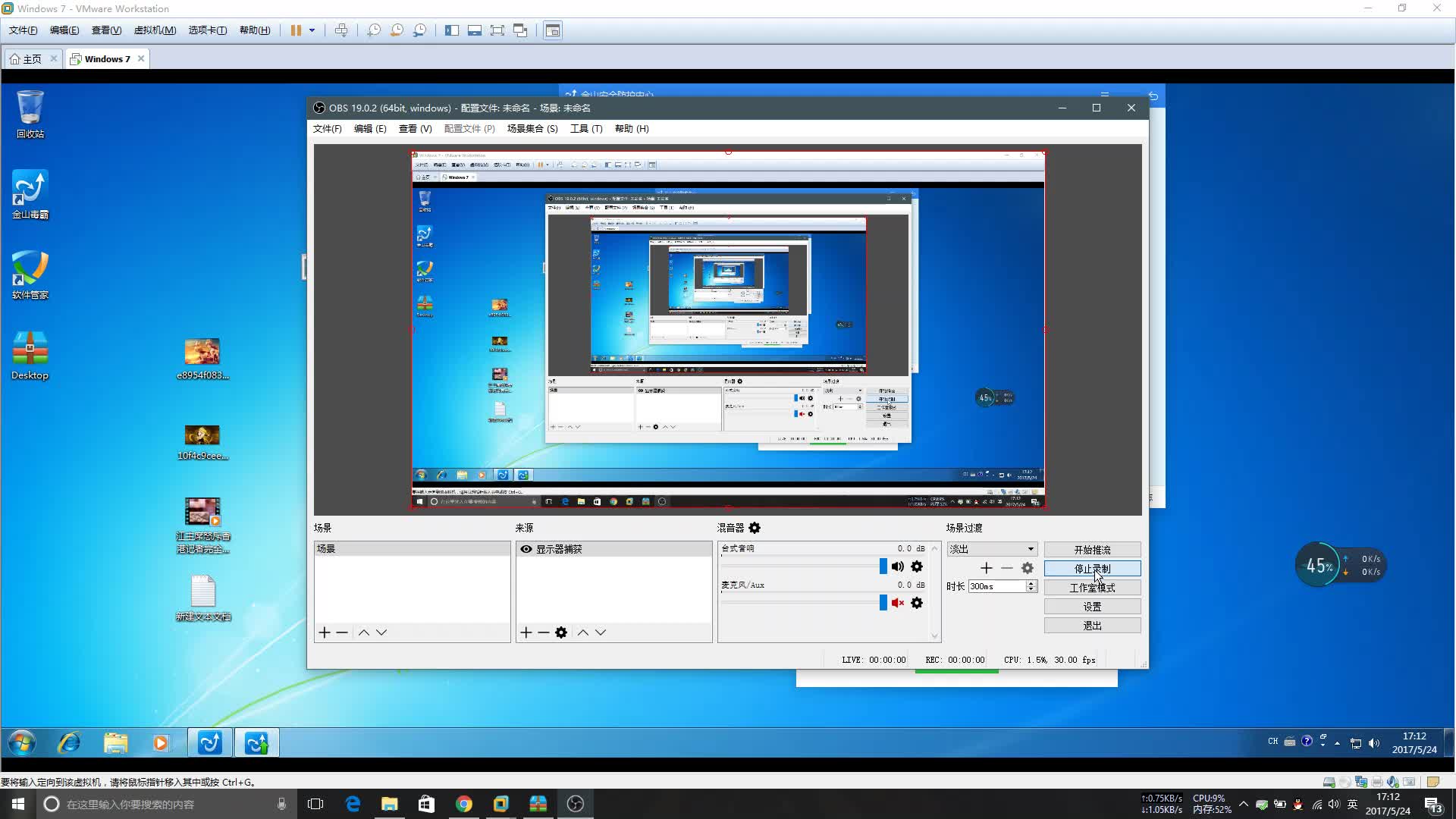Screen dimensions: 1456x819
Task: Toggle the thumbnail bar in VMware
Action: pos(475,30)
